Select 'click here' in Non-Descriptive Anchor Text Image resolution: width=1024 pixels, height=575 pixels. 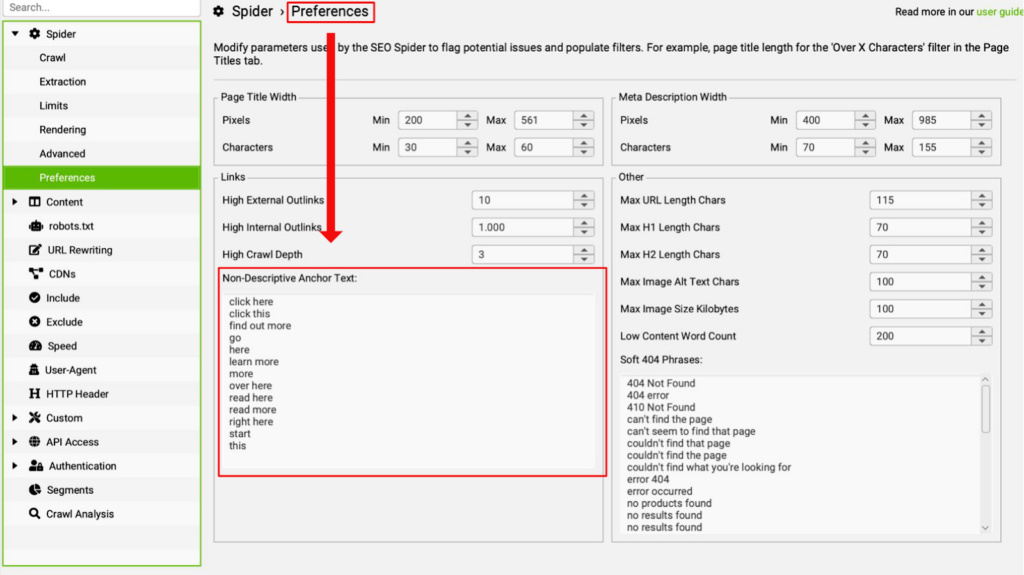click(251, 302)
